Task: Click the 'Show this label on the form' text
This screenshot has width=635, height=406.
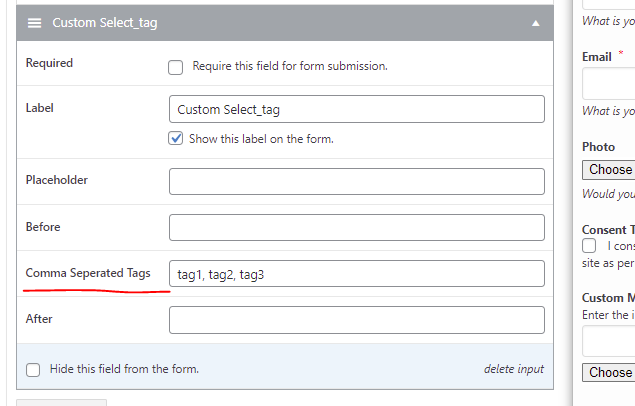Action: 261,139
